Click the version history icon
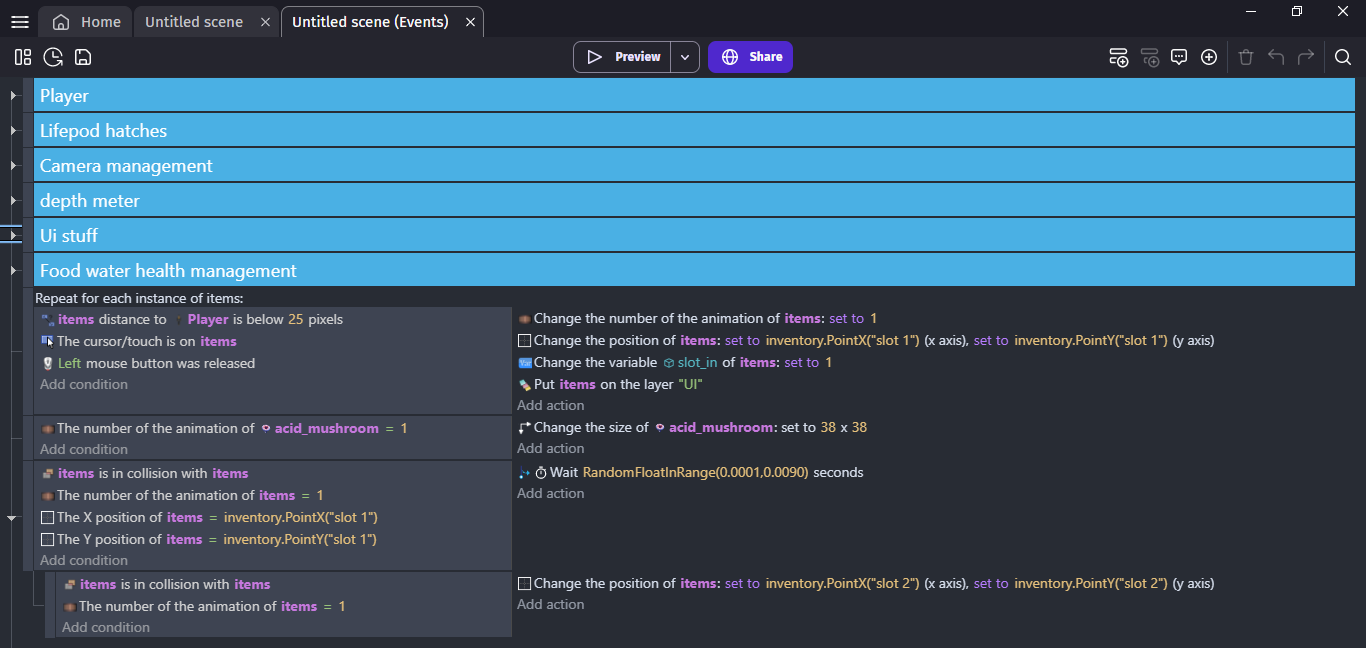This screenshot has width=1366, height=648. [53, 57]
